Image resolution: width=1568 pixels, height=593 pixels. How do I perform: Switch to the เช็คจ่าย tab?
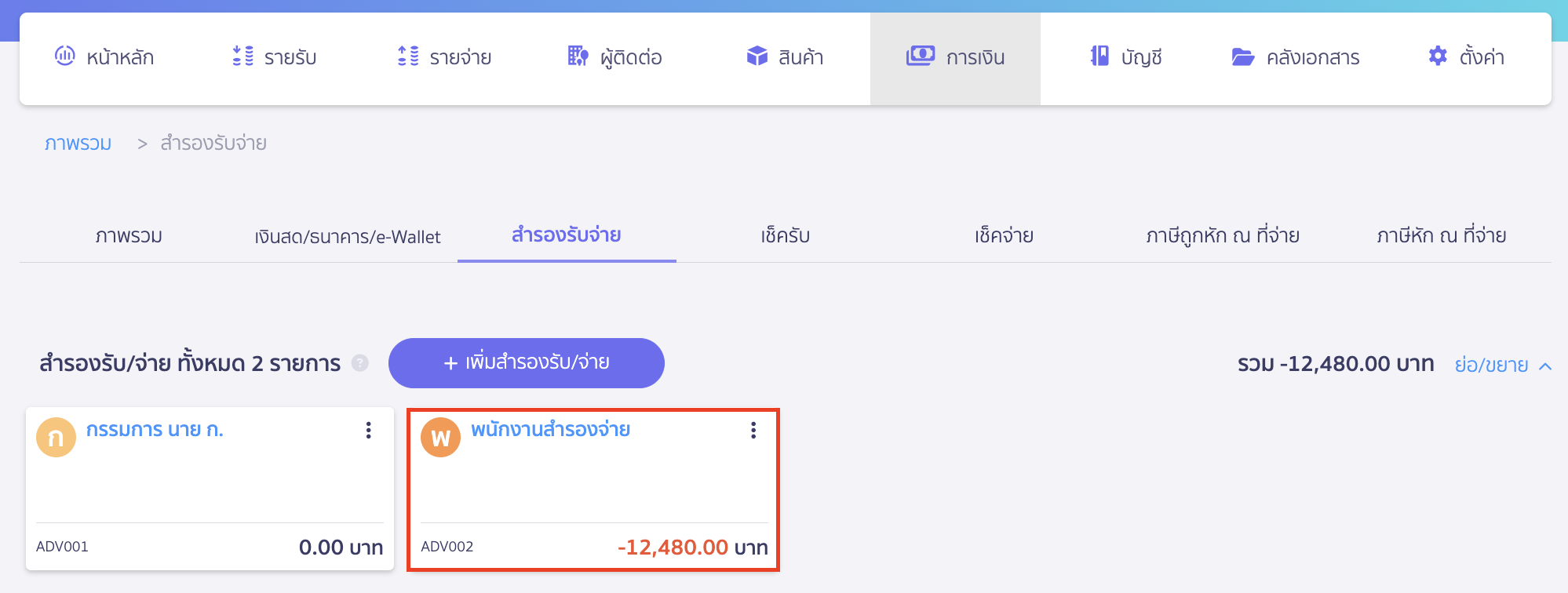(x=1004, y=235)
